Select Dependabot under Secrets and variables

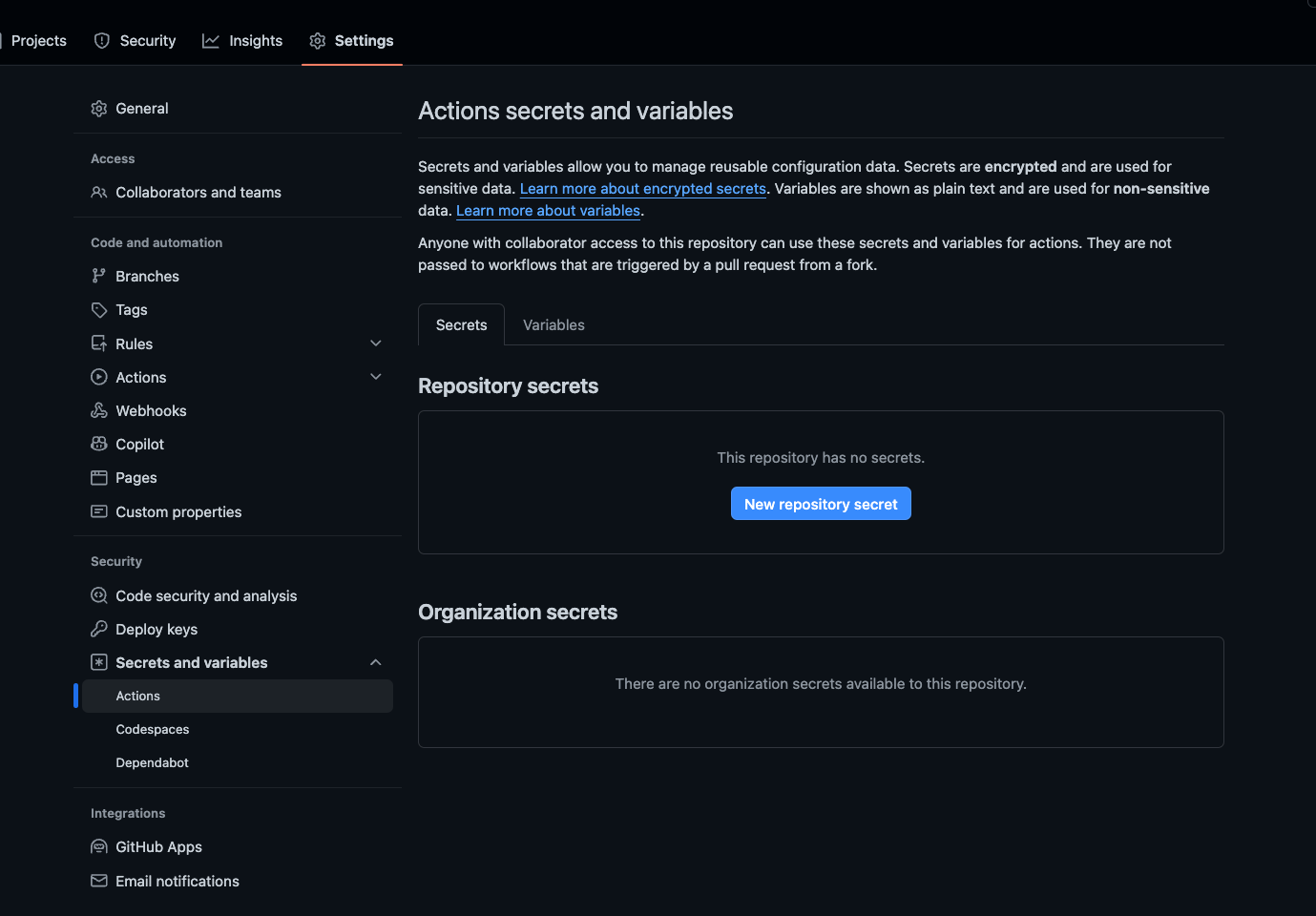(152, 762)
